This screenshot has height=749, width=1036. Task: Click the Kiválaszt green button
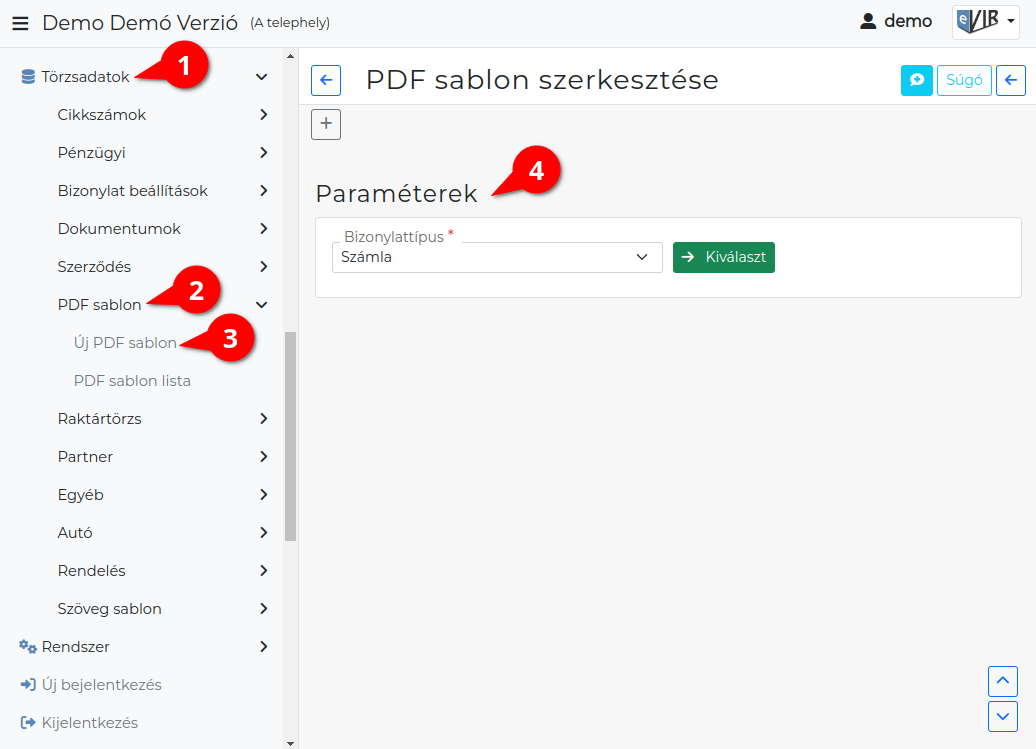[x=723, y=258]
